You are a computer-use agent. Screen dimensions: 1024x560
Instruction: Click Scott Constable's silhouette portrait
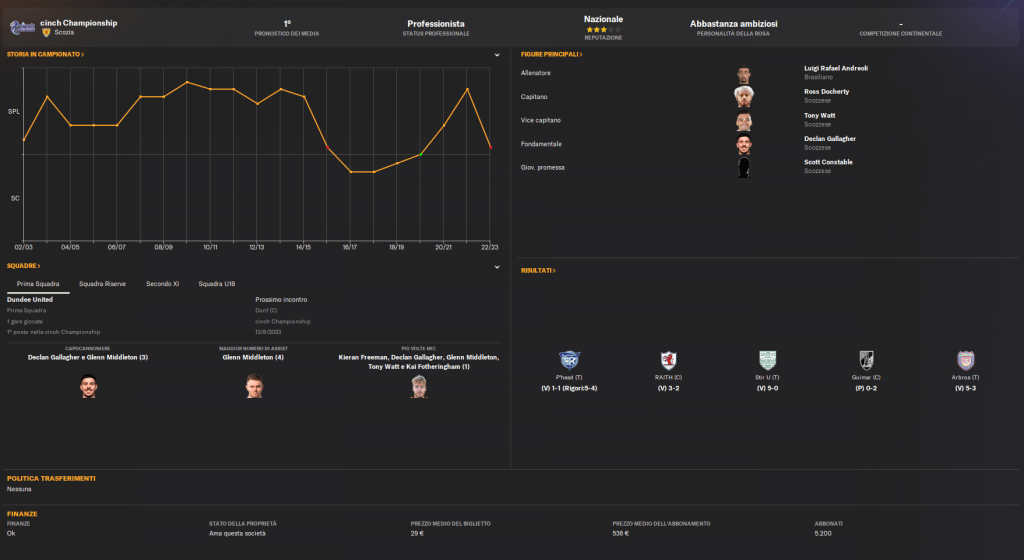pyautogui.click(x=743, y=167)
